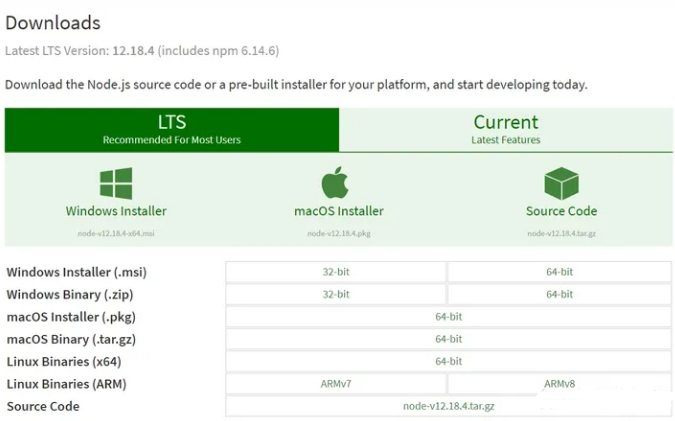The width and height of the screenshot is (675, 421).
Task: Click the Source Code cube icon
Action: [561, 183]
